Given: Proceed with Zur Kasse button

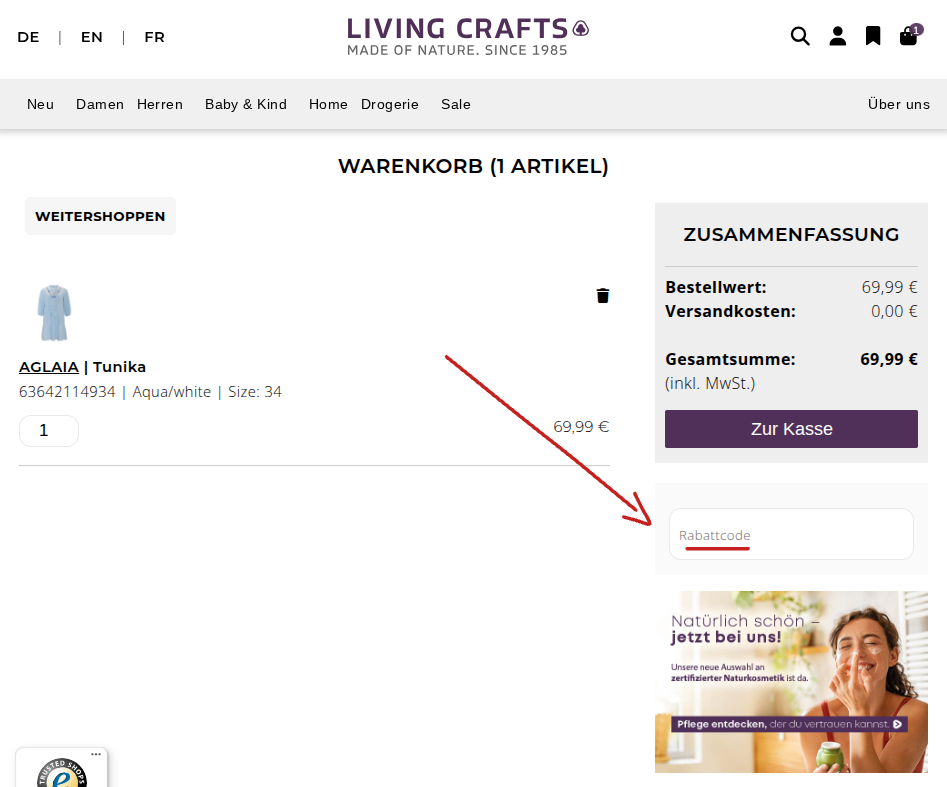Looking at the screenshot, I should (791, 429).
